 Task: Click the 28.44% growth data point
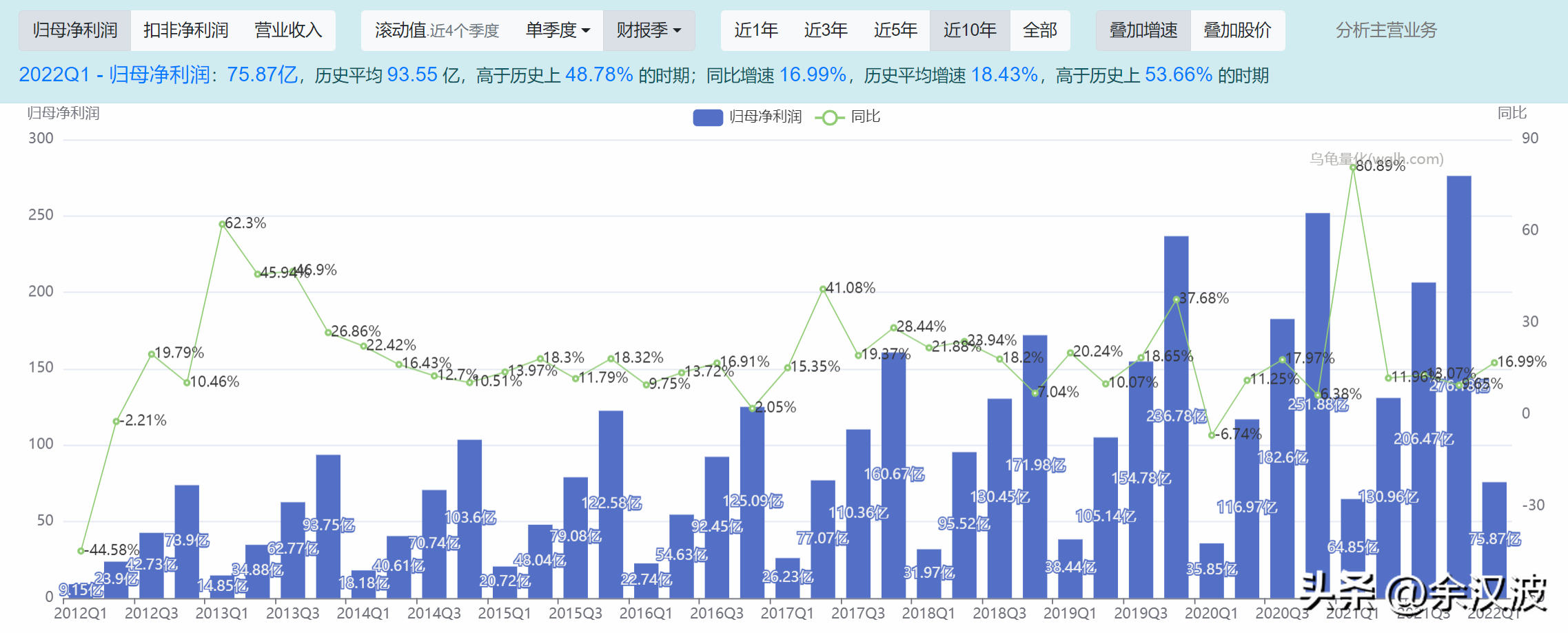coord(893,328)
